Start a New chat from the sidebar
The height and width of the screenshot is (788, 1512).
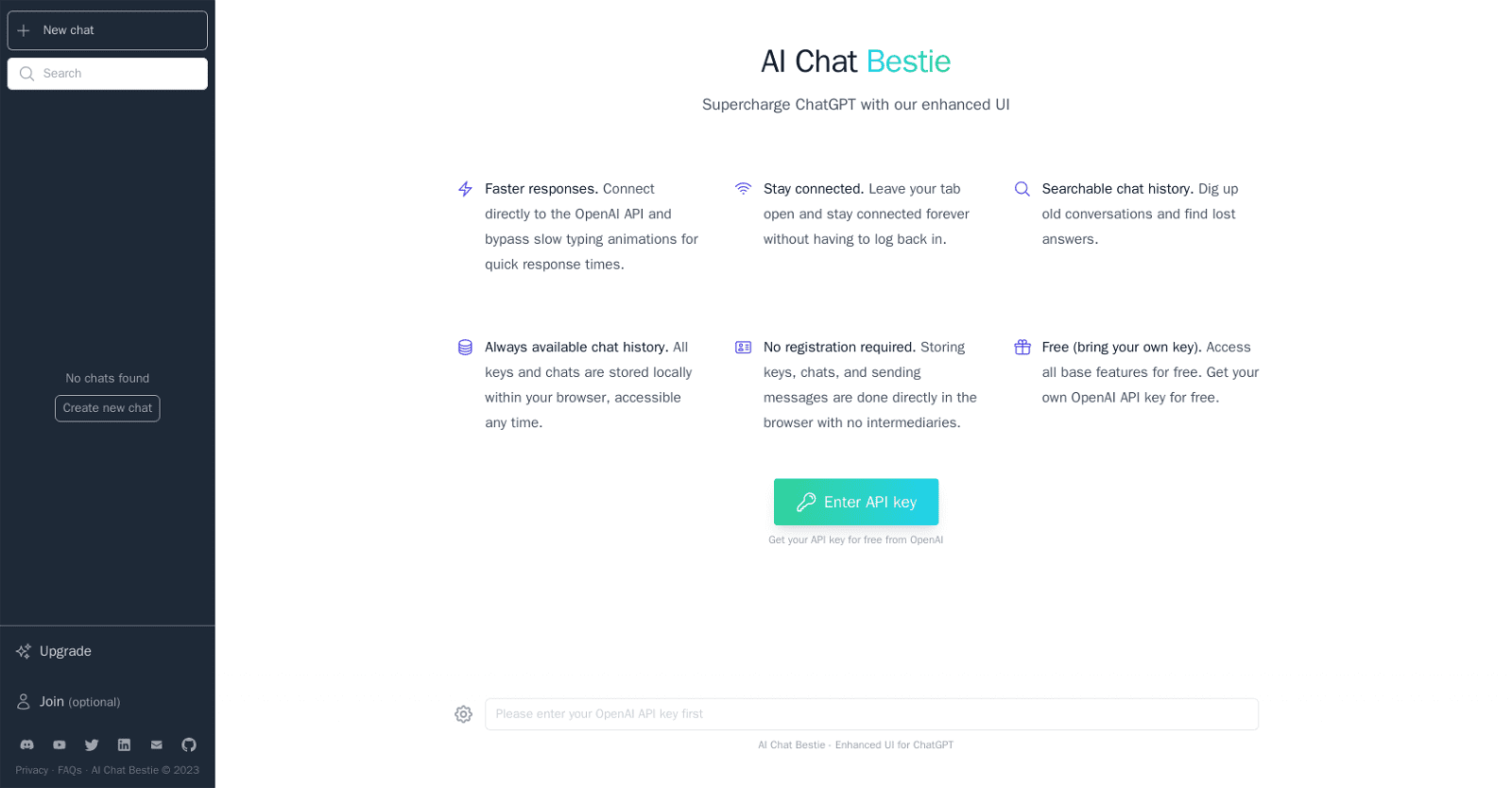point(68,29)
